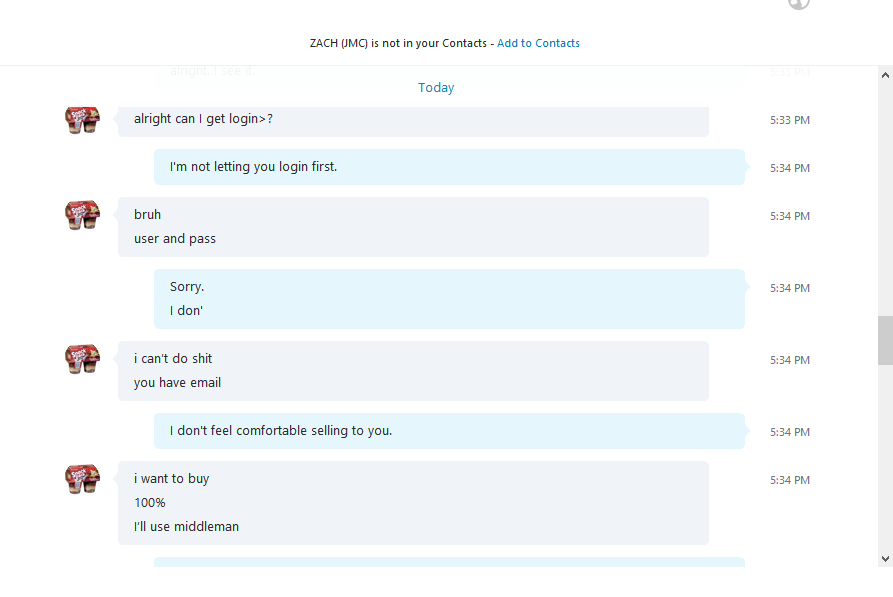The image size is (893, 597).
Task: Click the scrollbar up arrow
Action: 885,75
